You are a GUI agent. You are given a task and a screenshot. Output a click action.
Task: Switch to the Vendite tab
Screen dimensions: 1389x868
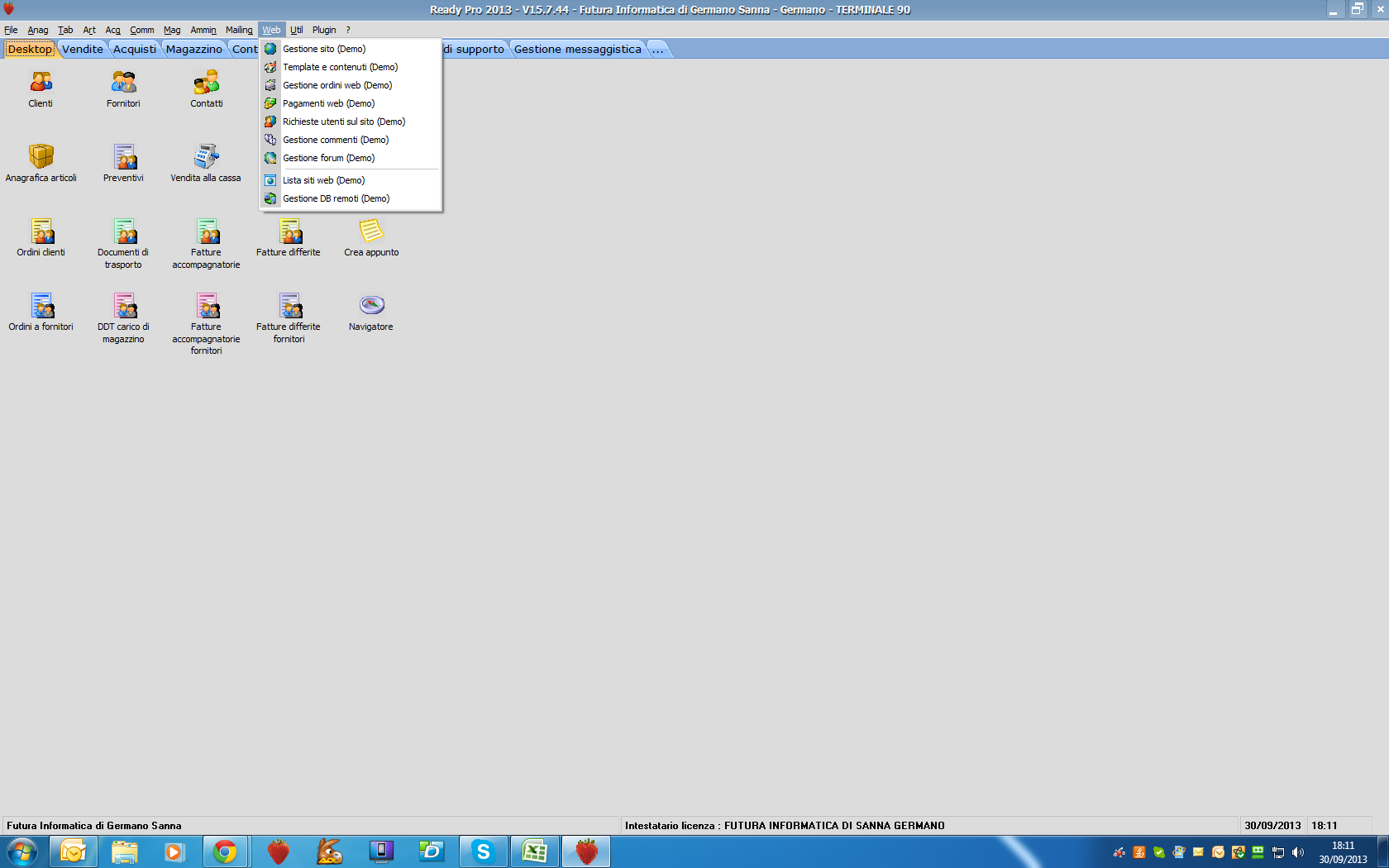click(x=83, y=49)
